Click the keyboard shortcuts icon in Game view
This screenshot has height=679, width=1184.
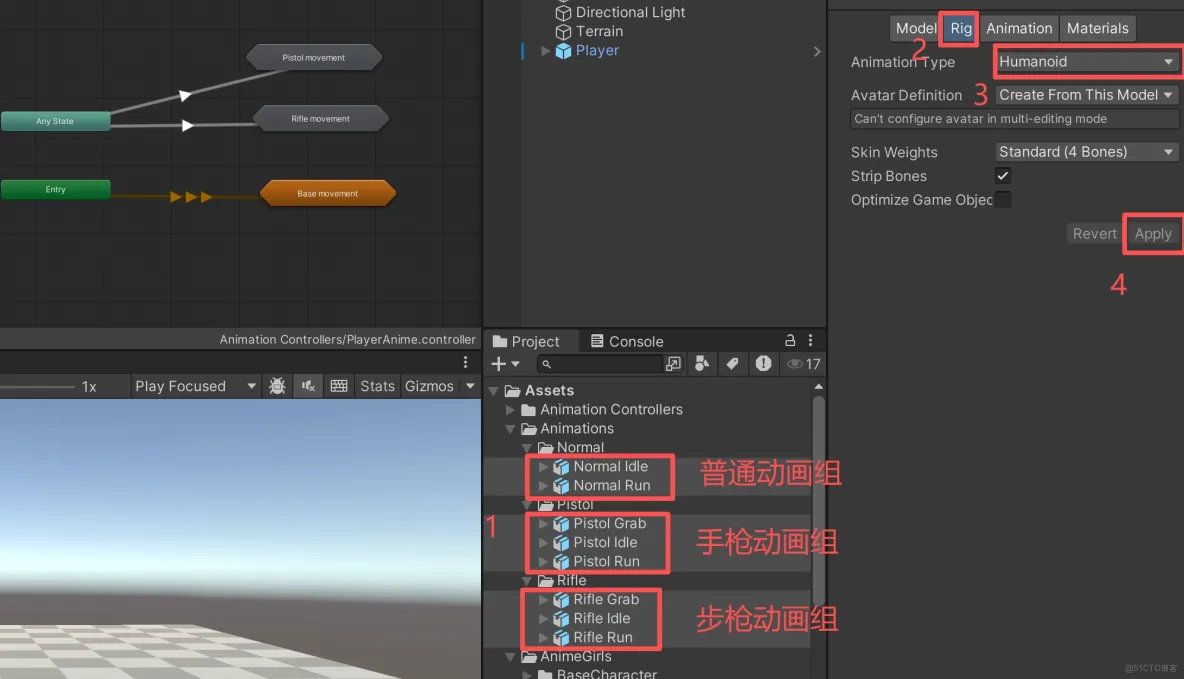pos(340,385)
